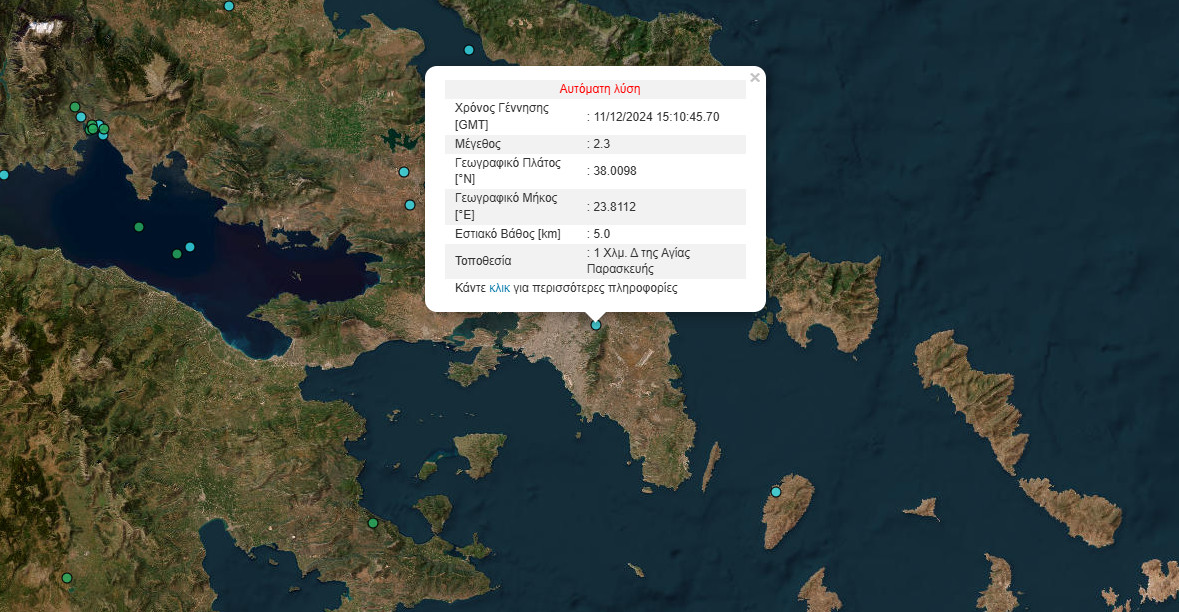Select the cyan marker at the map's left edge
Screen dimensions: 1179x612
[x=4, y=175]
